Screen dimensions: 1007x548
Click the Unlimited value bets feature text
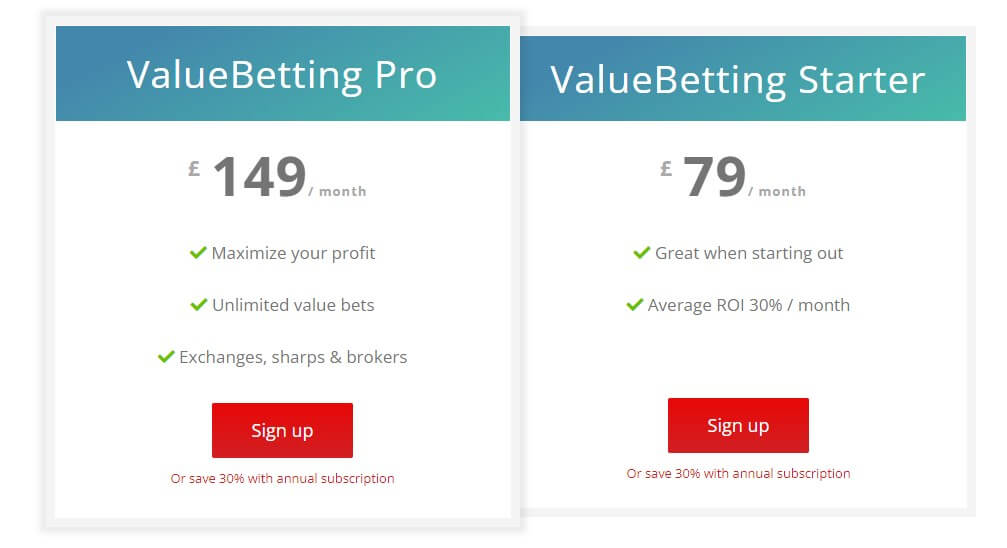tap(293, 305)
